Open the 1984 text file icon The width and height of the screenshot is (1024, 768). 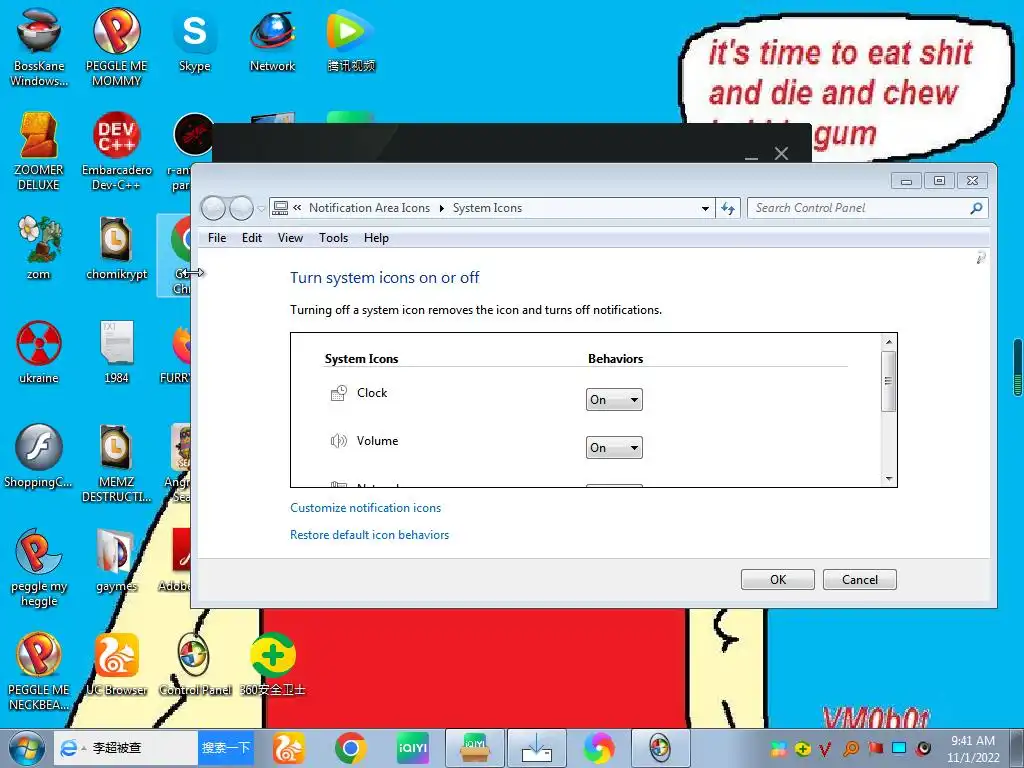116,351
